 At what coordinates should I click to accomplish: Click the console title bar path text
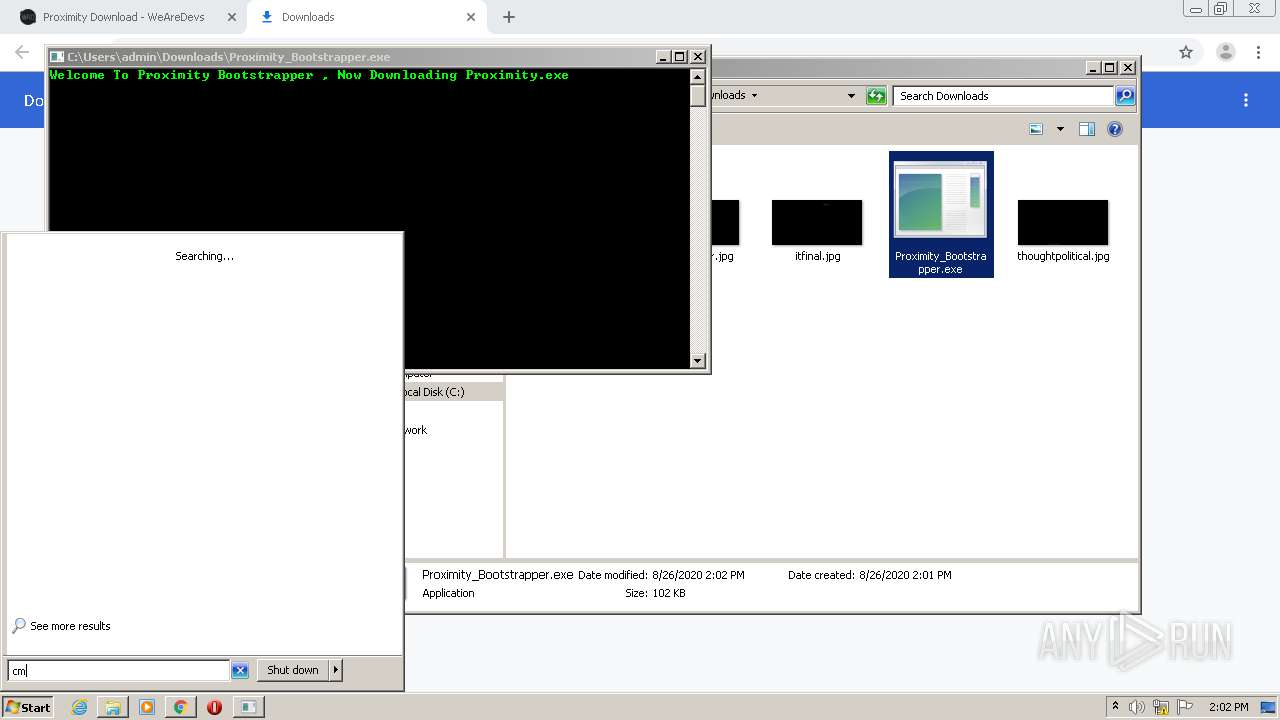pos(229,57)
